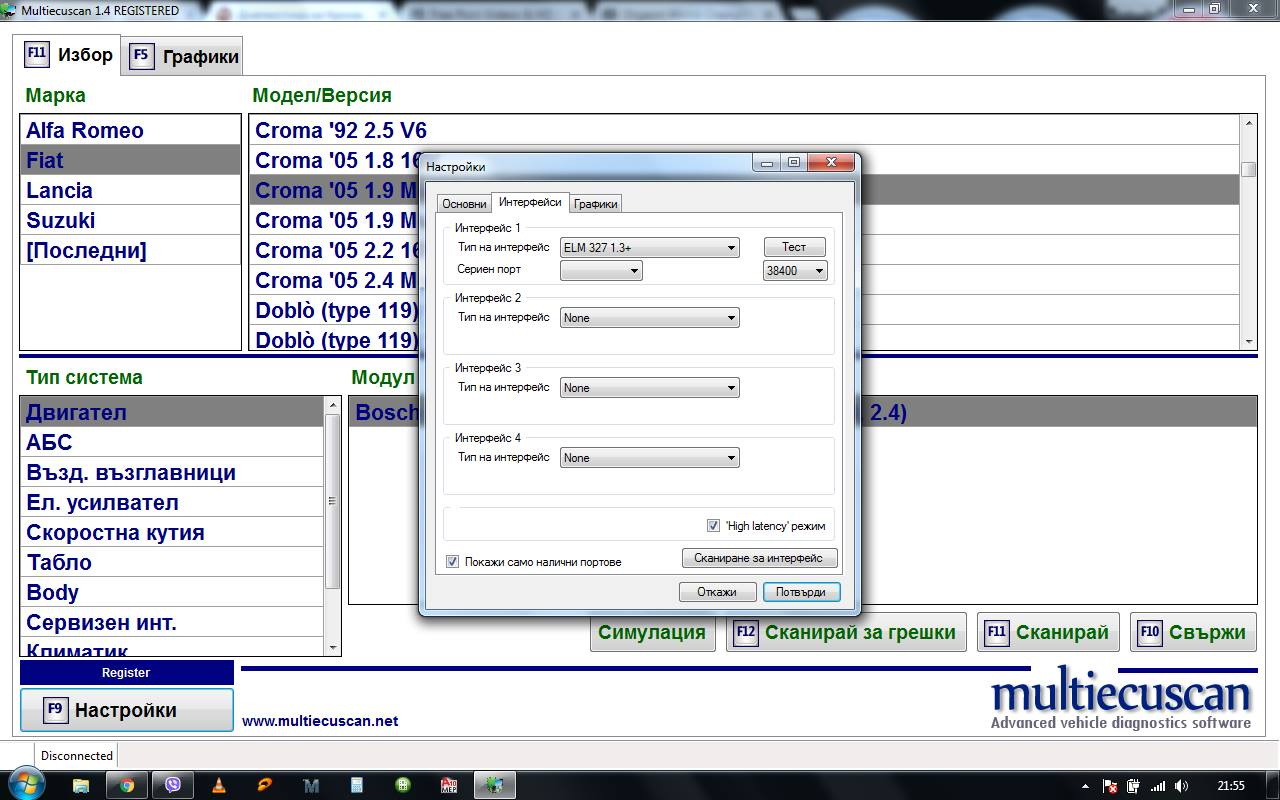Open the Calculator taskbar icon
Screen dimensions: 1280x800
point(357,785)
